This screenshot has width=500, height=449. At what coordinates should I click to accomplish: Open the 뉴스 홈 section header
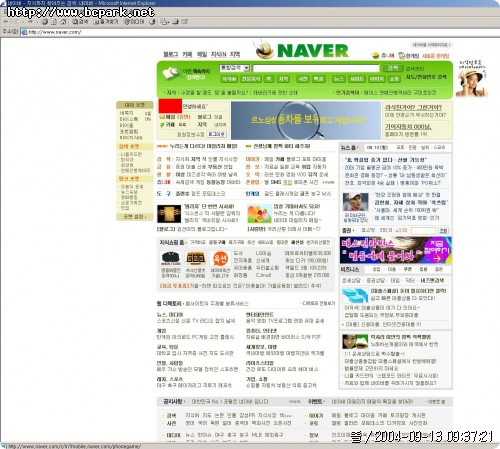349,147
